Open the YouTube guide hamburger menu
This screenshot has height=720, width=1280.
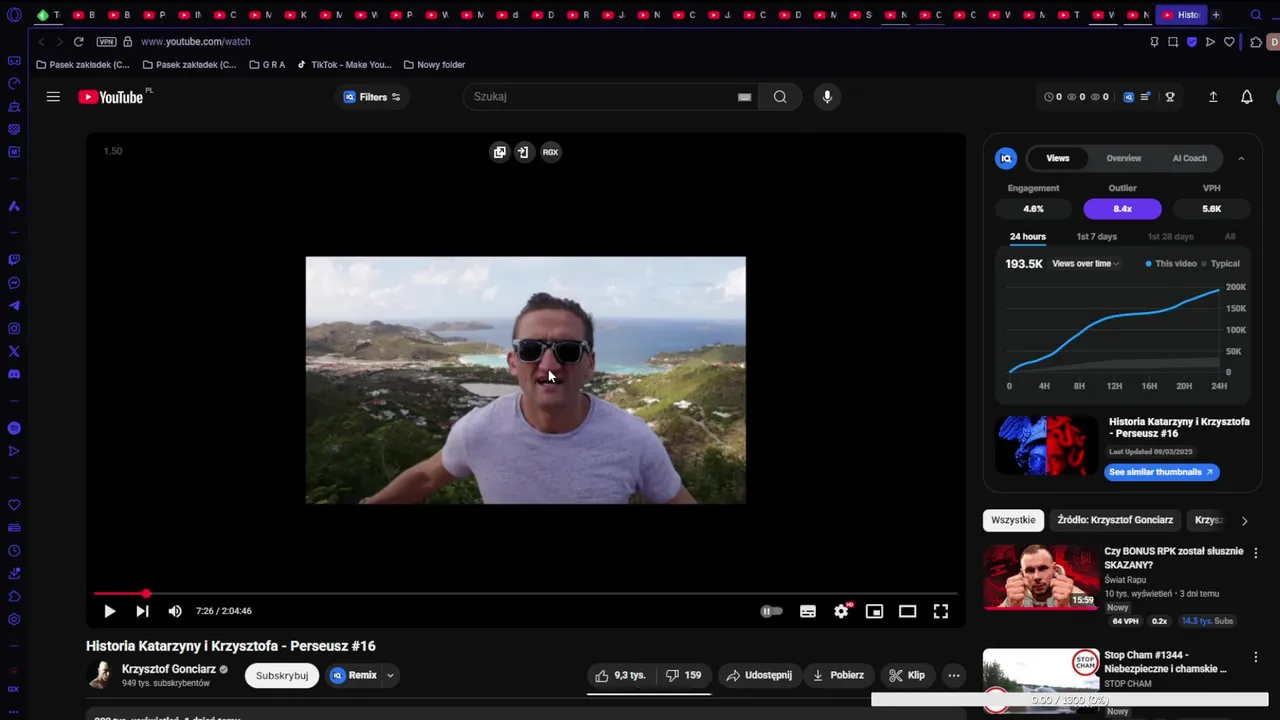click(x=53, y=97)
